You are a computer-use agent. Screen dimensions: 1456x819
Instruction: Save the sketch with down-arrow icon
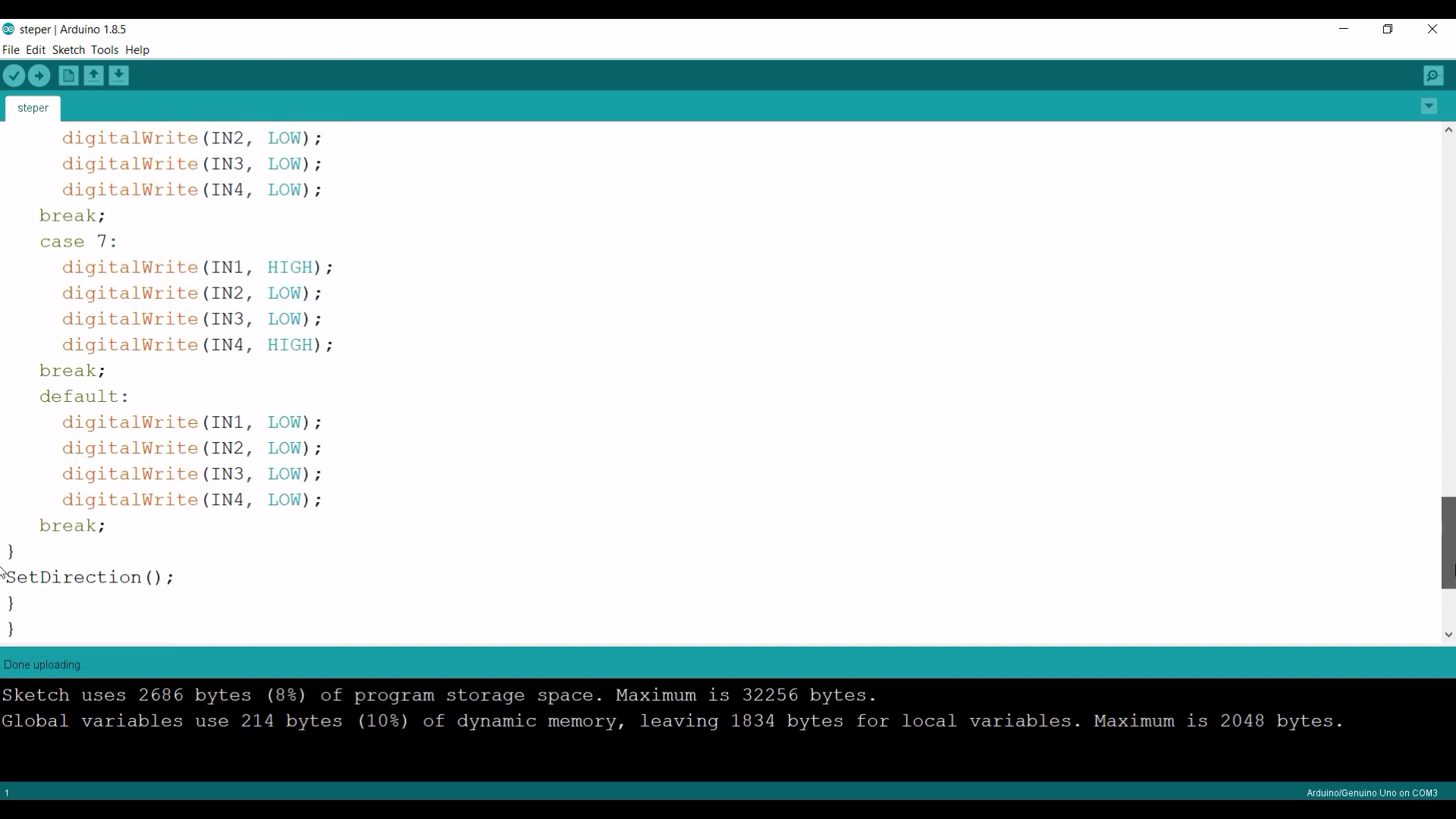pos(118,76)
